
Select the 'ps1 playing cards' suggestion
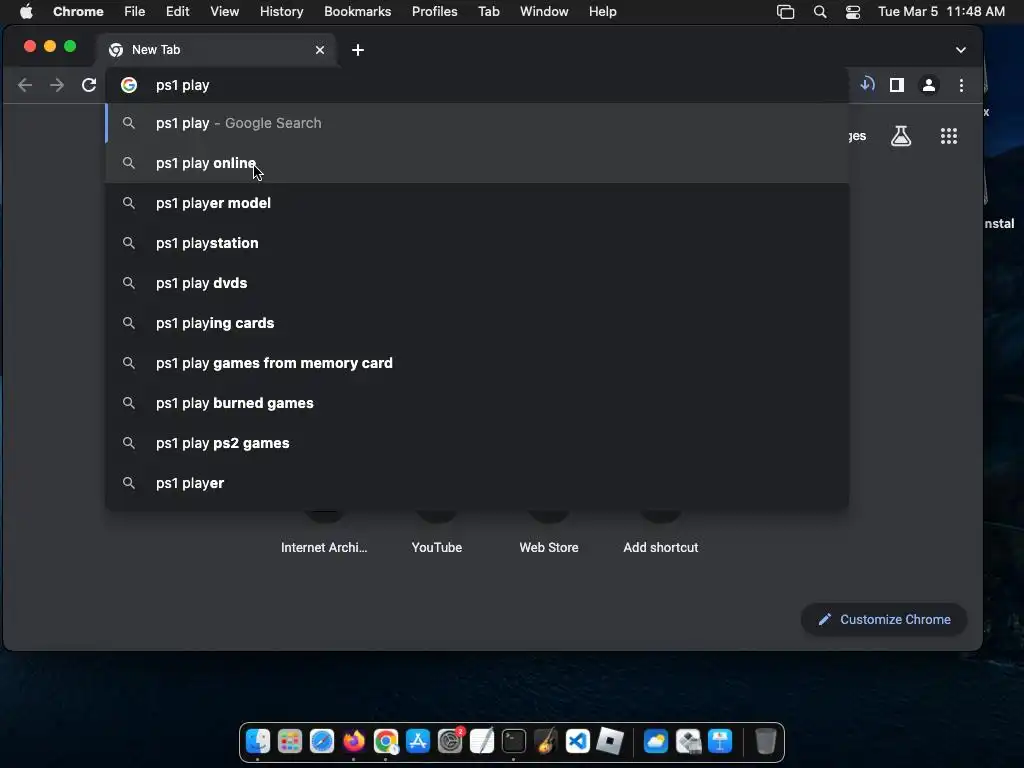coord(477,323)
